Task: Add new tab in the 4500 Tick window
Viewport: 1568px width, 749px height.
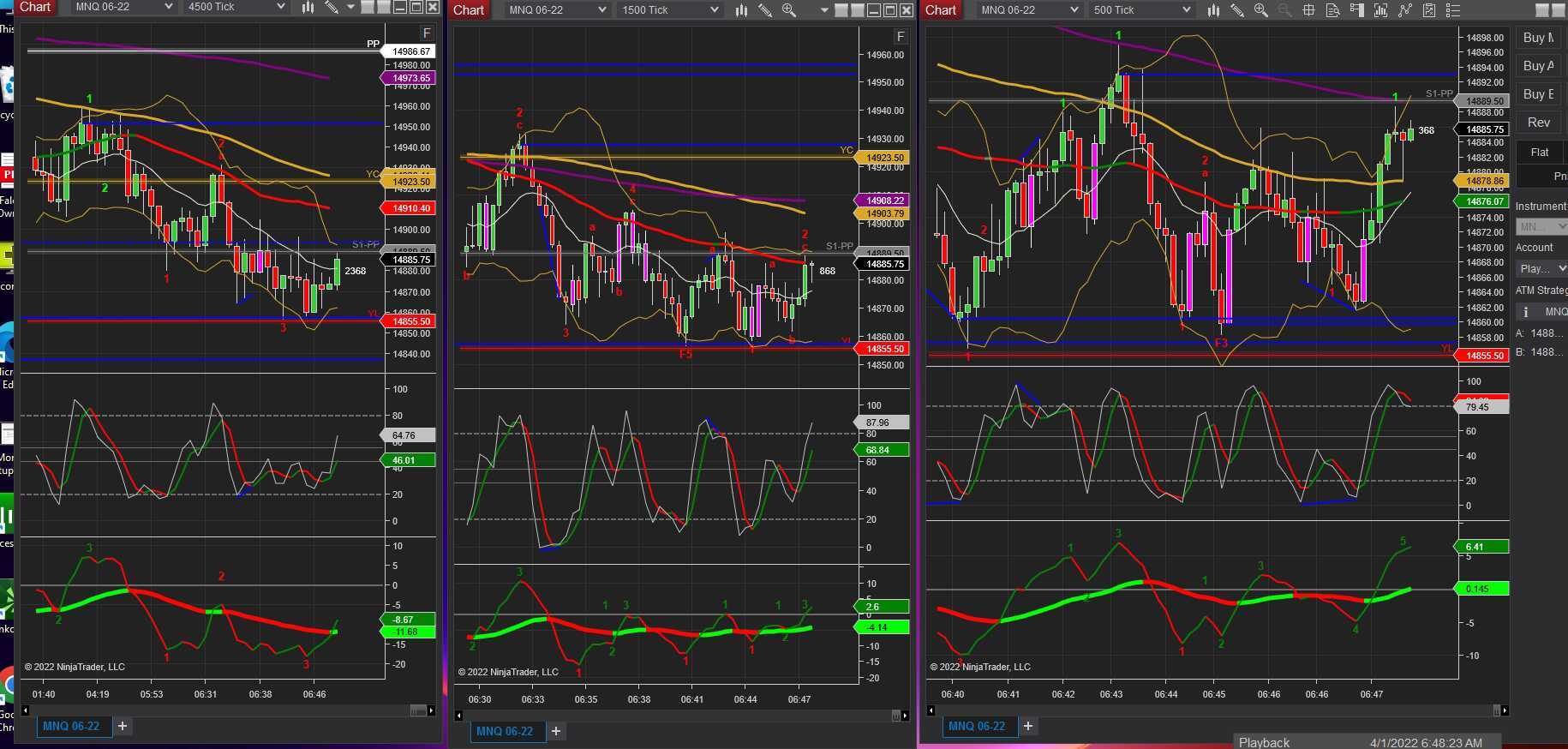Action: click(123, 726)
